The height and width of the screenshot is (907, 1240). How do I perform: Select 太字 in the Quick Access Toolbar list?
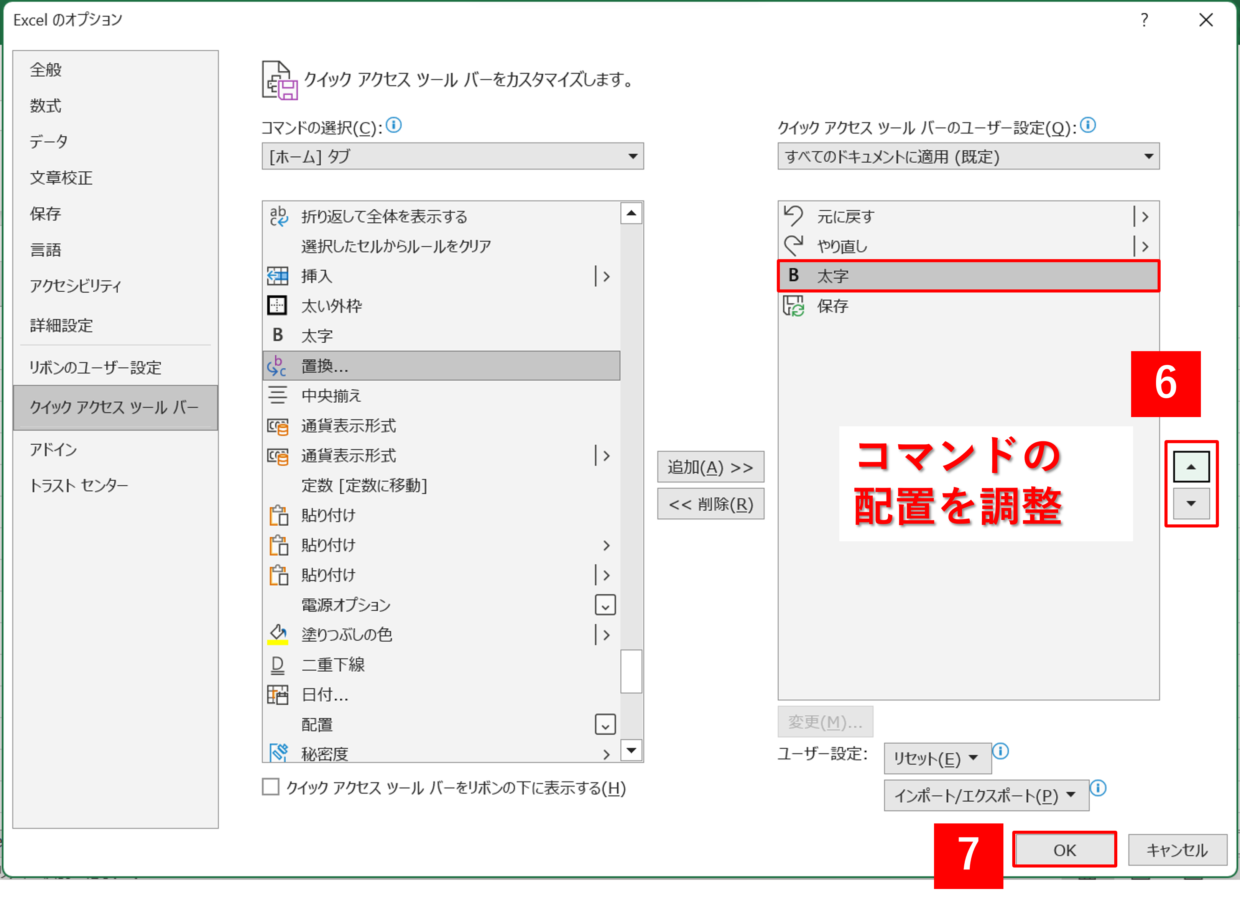coord(968,276)
